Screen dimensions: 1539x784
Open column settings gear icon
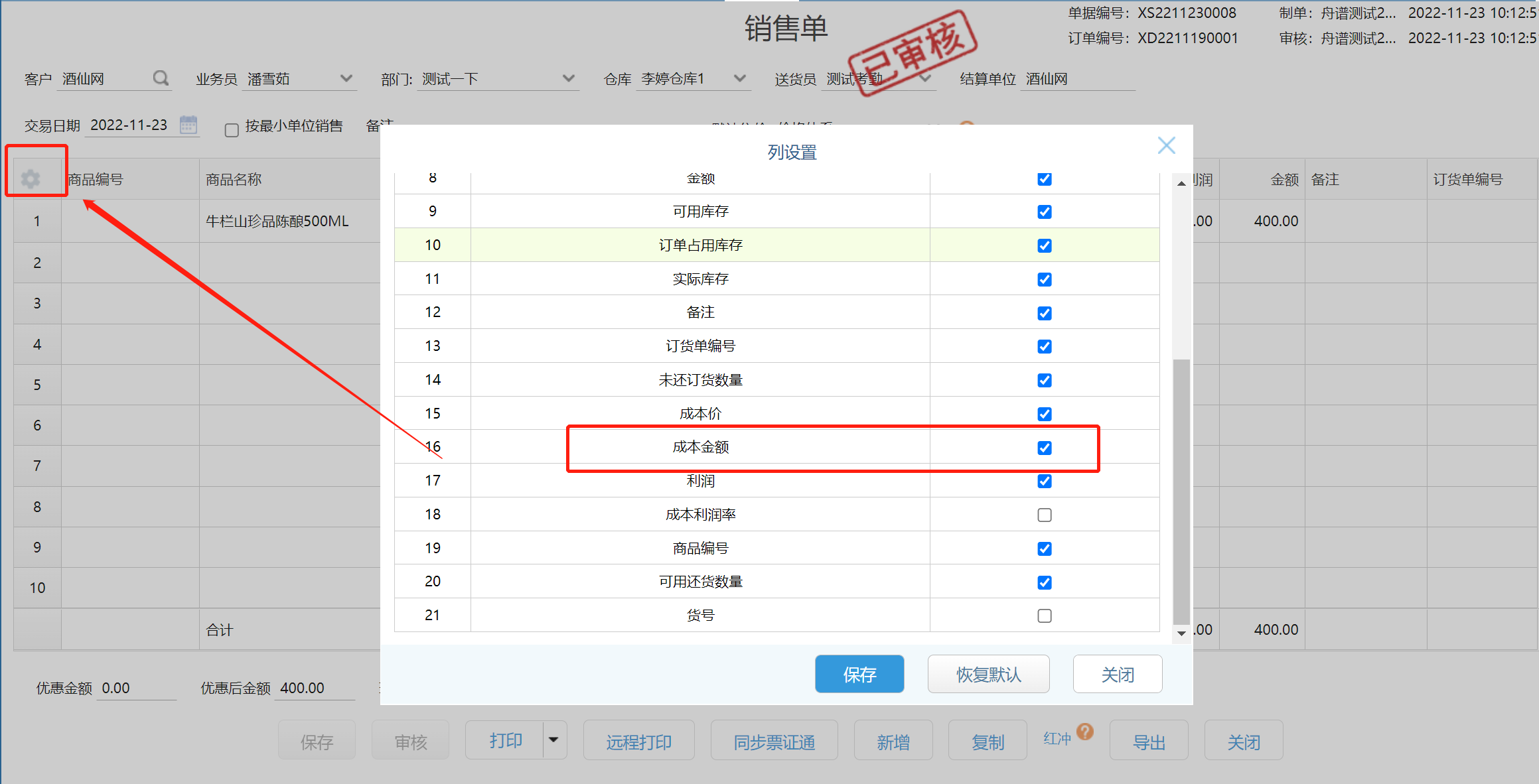pyautogui.click(x=31, y=178)
